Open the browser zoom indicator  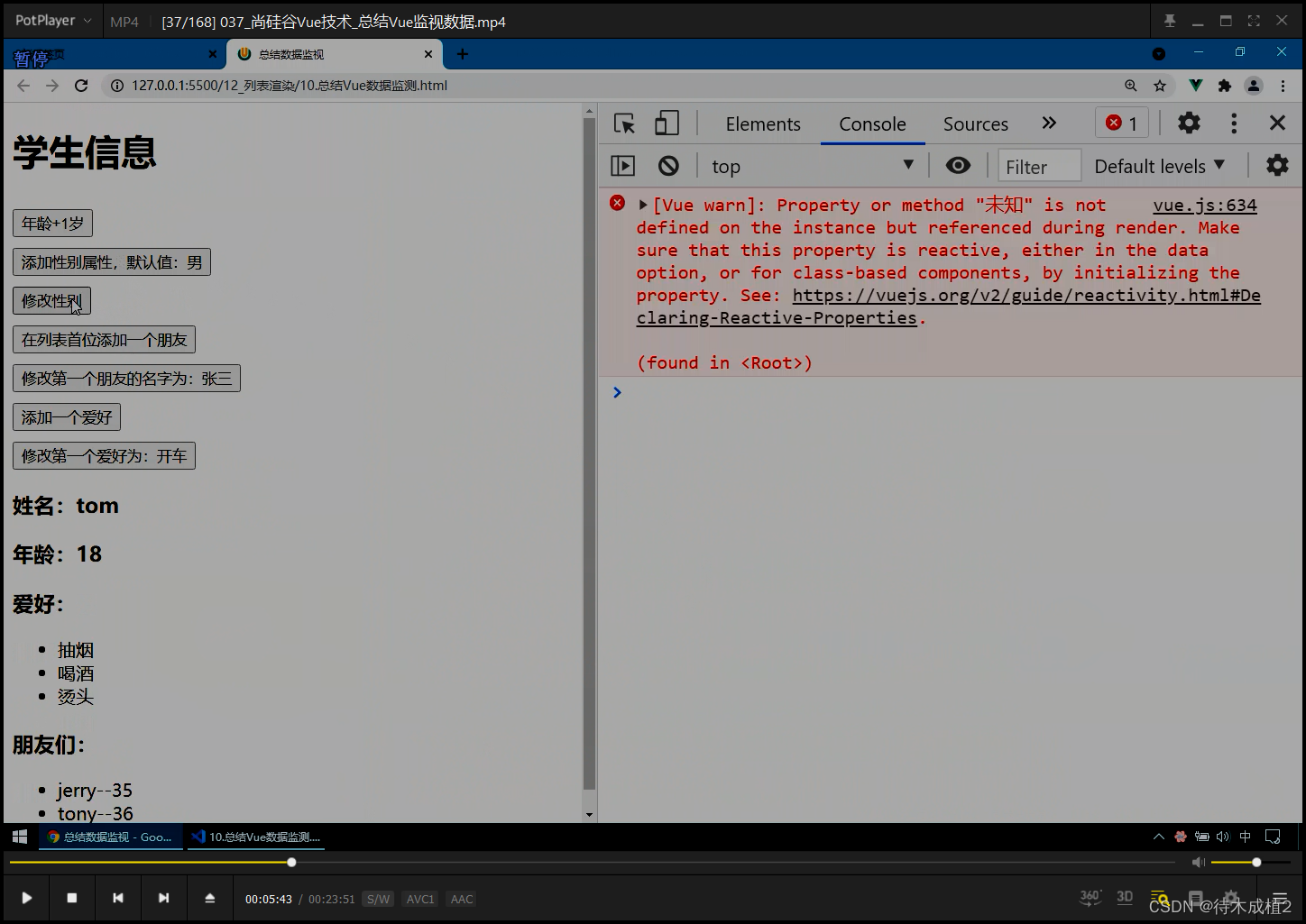(1130, 86)
